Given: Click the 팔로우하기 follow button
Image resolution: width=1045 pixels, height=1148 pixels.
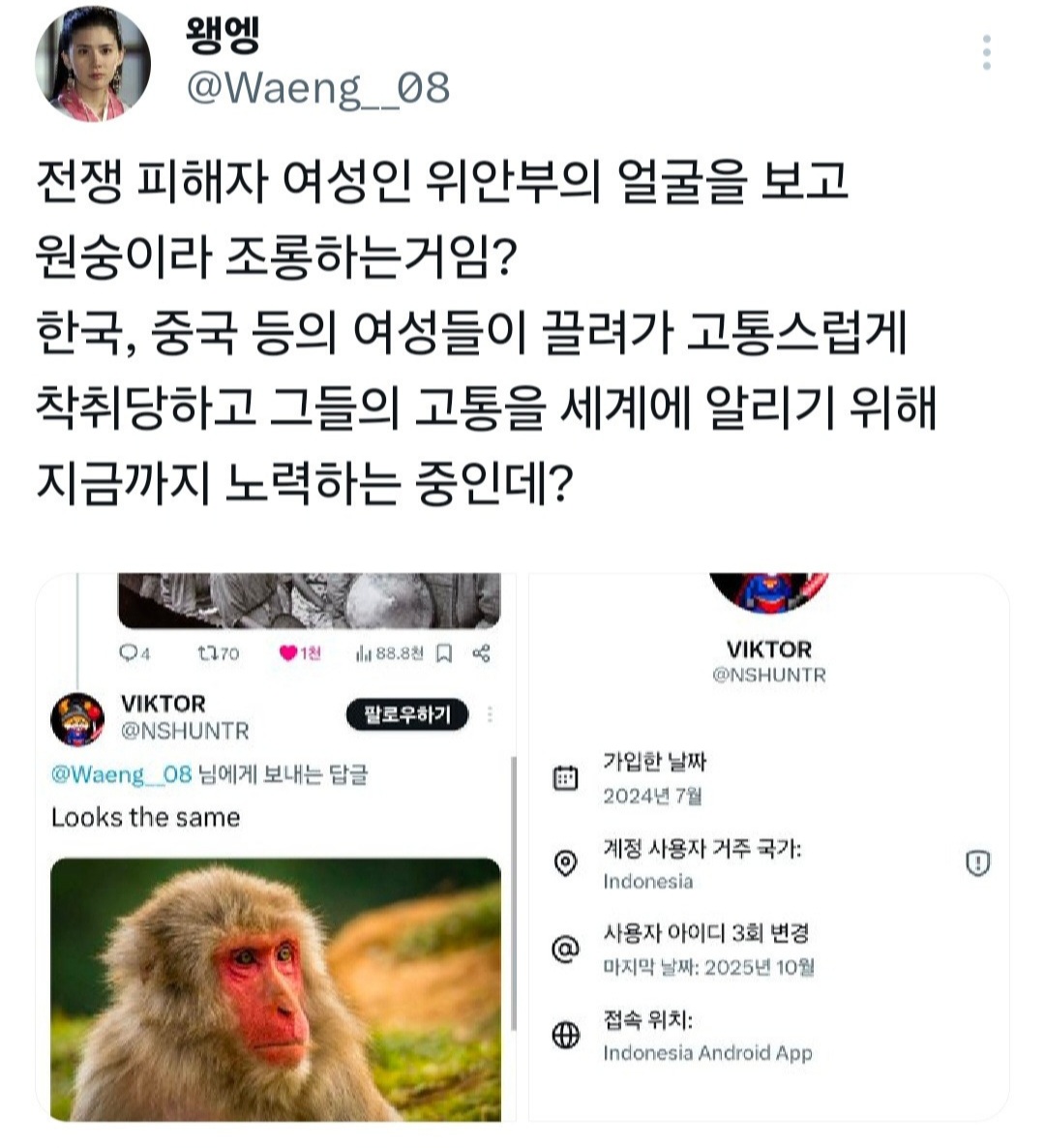Looking at the screenshot, I should pyautogui.click(x=407, y=714).
